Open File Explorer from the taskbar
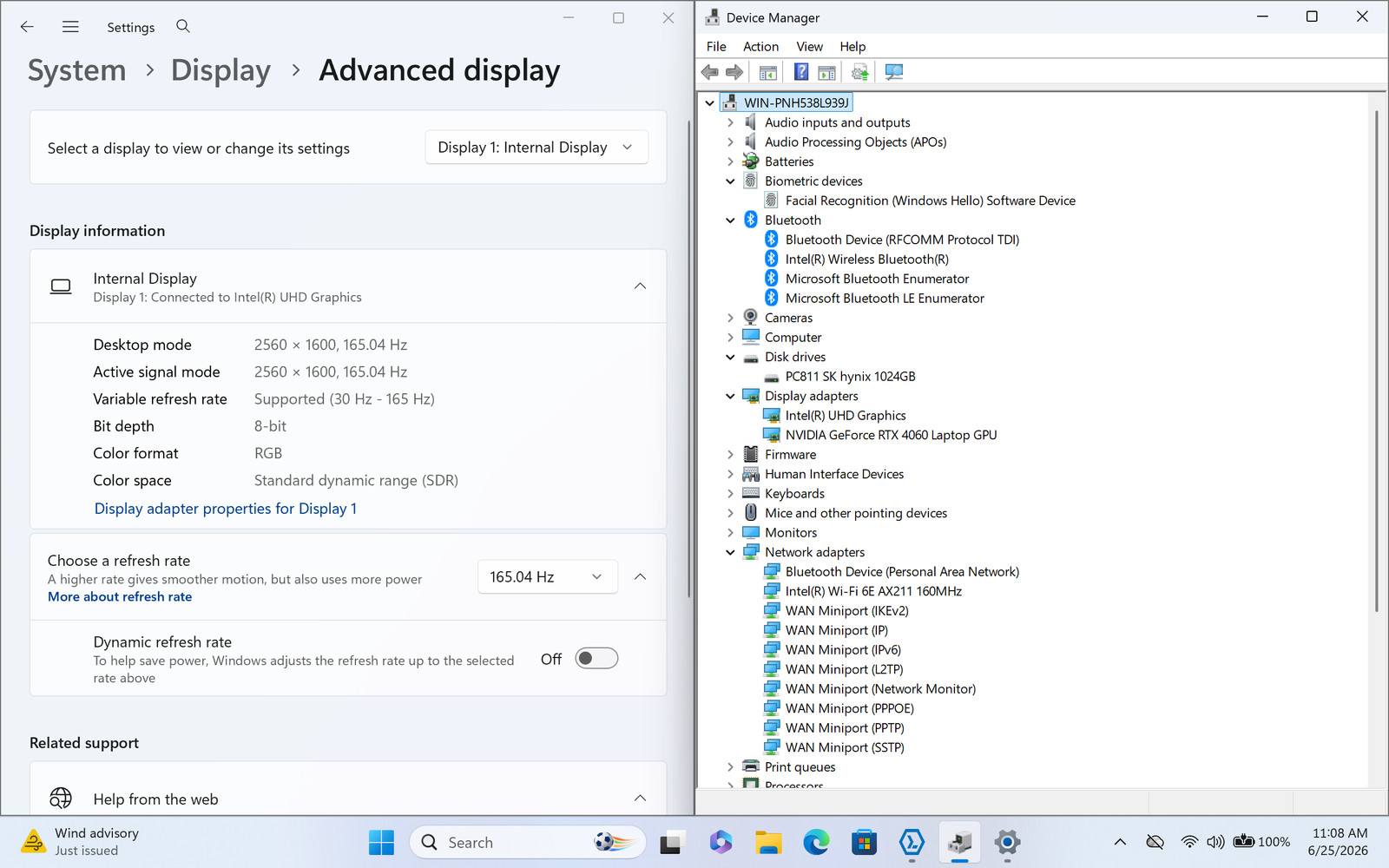This screenshot has width=1389, height=868. coord(768,842)
